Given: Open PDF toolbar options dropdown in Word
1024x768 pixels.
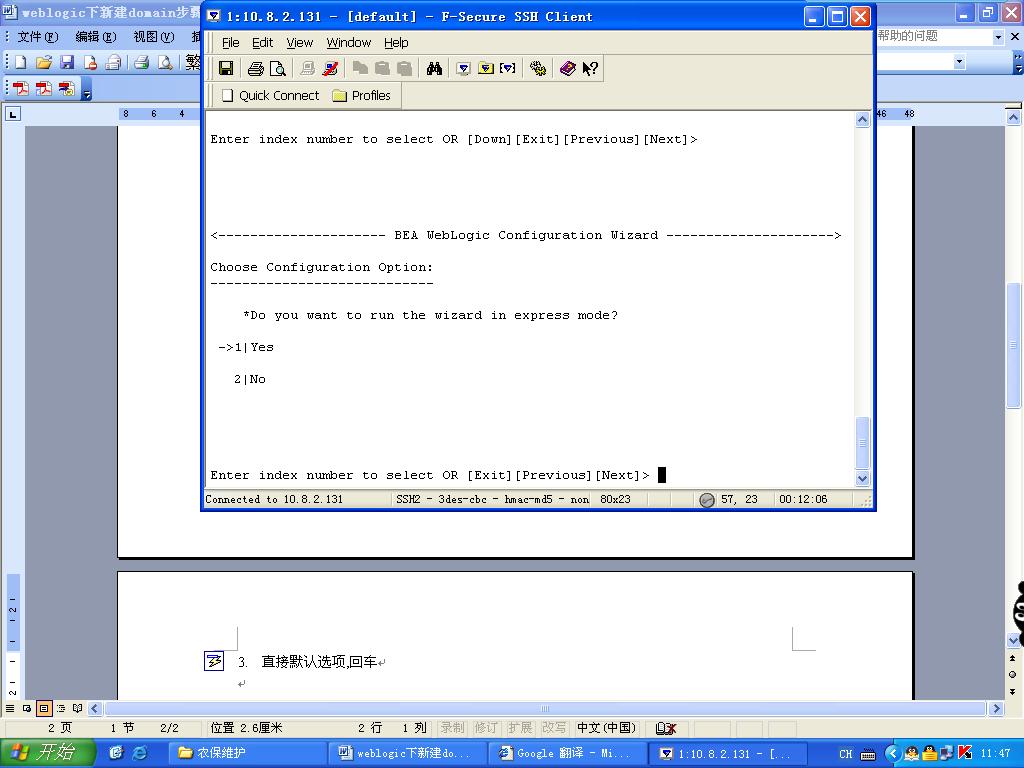Looking at the screenshot, I should click(x=86, y=90).
